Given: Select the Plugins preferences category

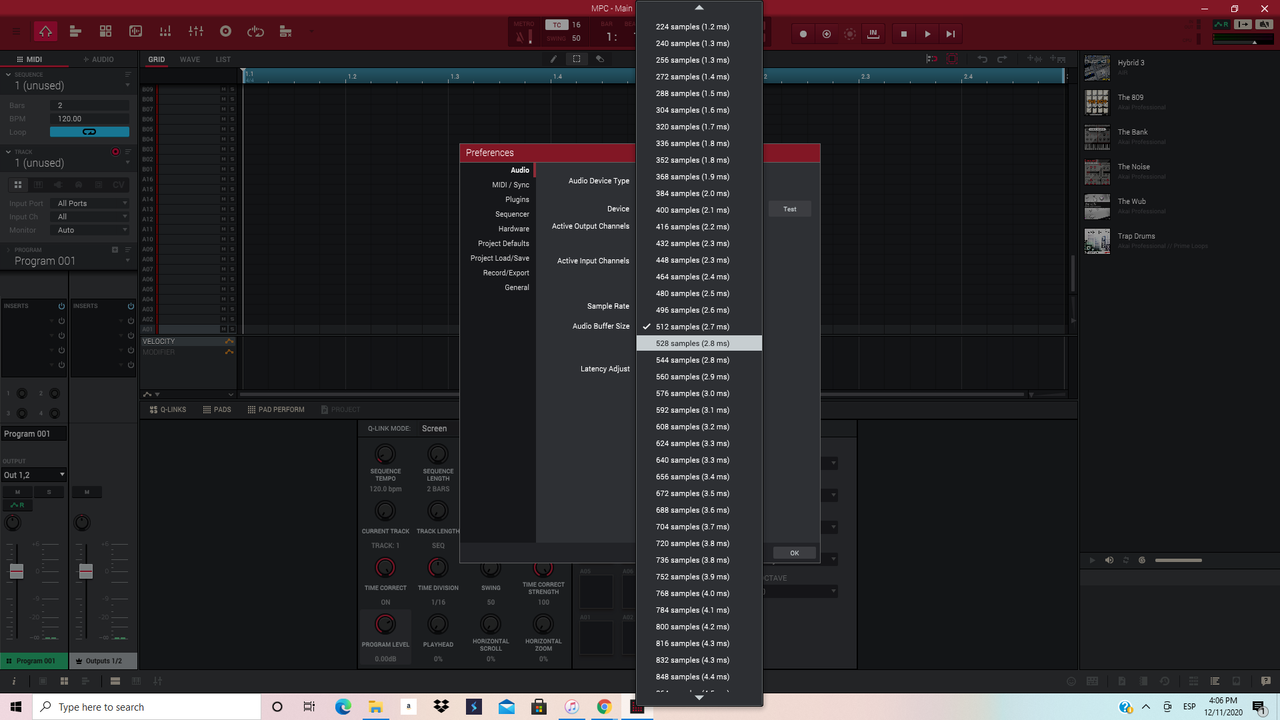Looking at the screenshot, I should point(517,200).
